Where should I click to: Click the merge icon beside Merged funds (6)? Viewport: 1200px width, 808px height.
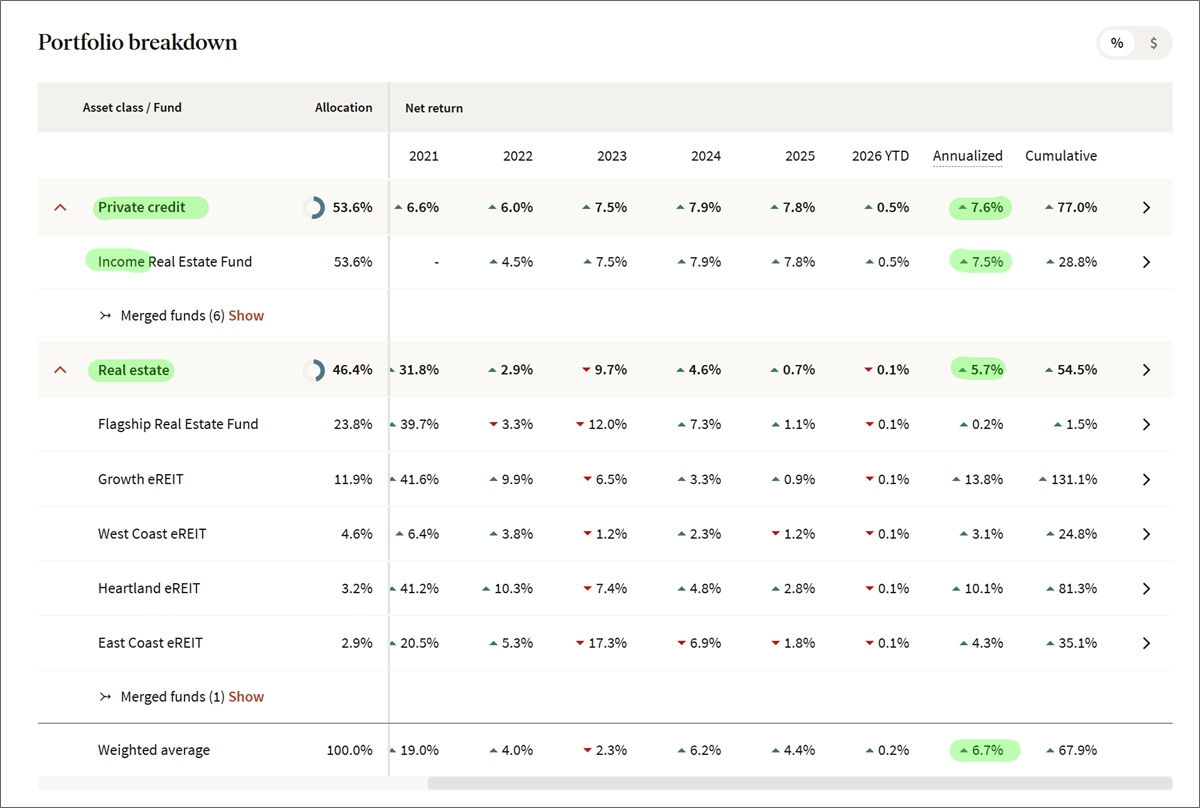click(x=104, y=315)
